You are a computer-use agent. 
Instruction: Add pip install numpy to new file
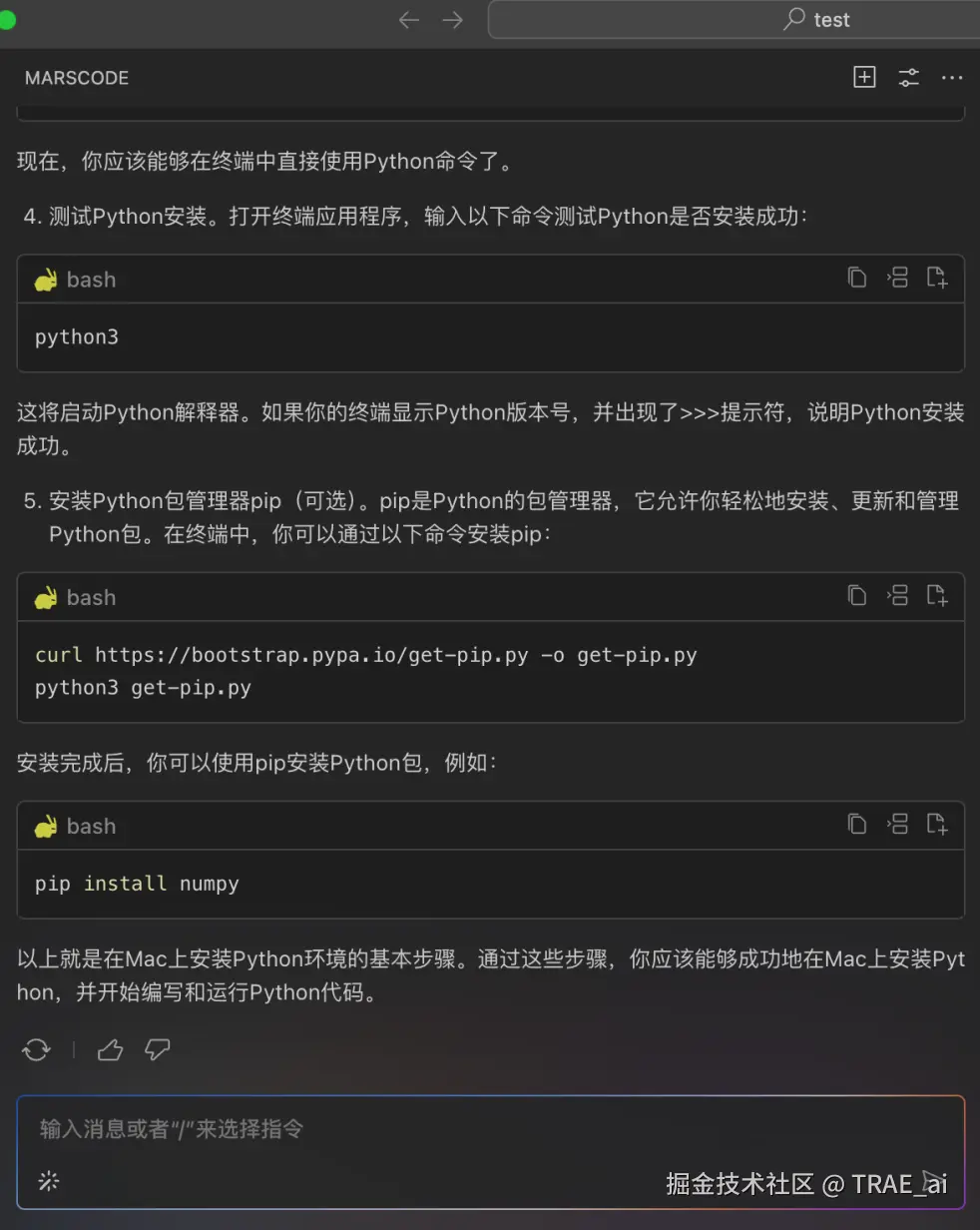tap(937, 825)
